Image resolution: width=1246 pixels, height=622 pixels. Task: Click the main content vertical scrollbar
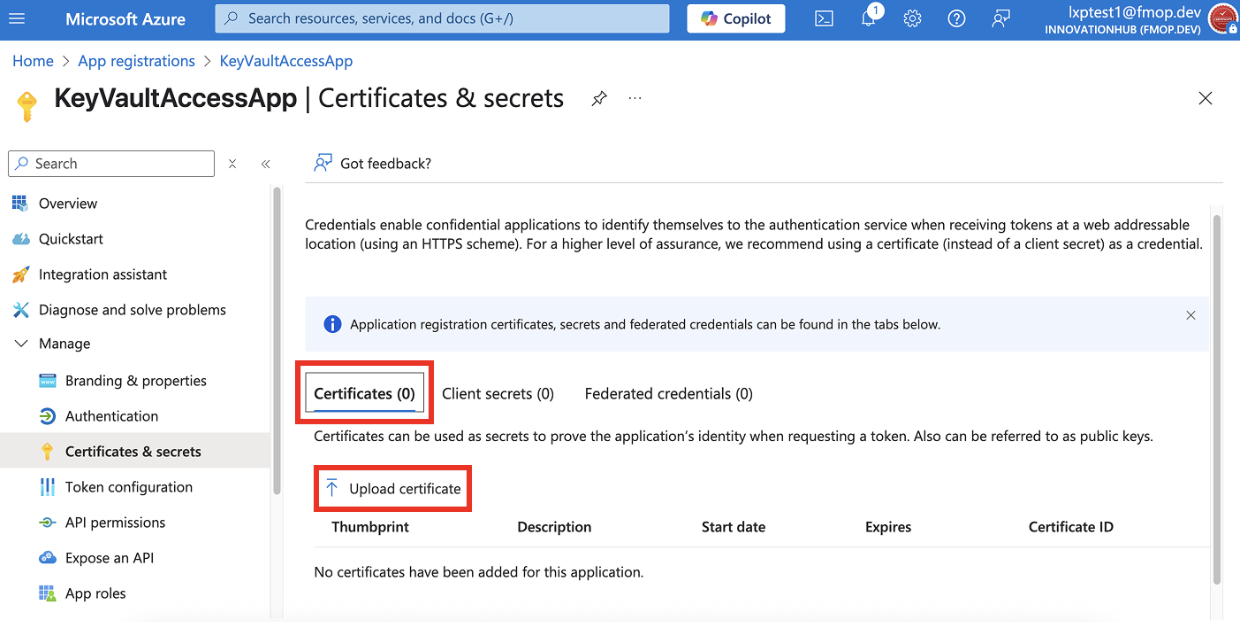point(1217,398)
